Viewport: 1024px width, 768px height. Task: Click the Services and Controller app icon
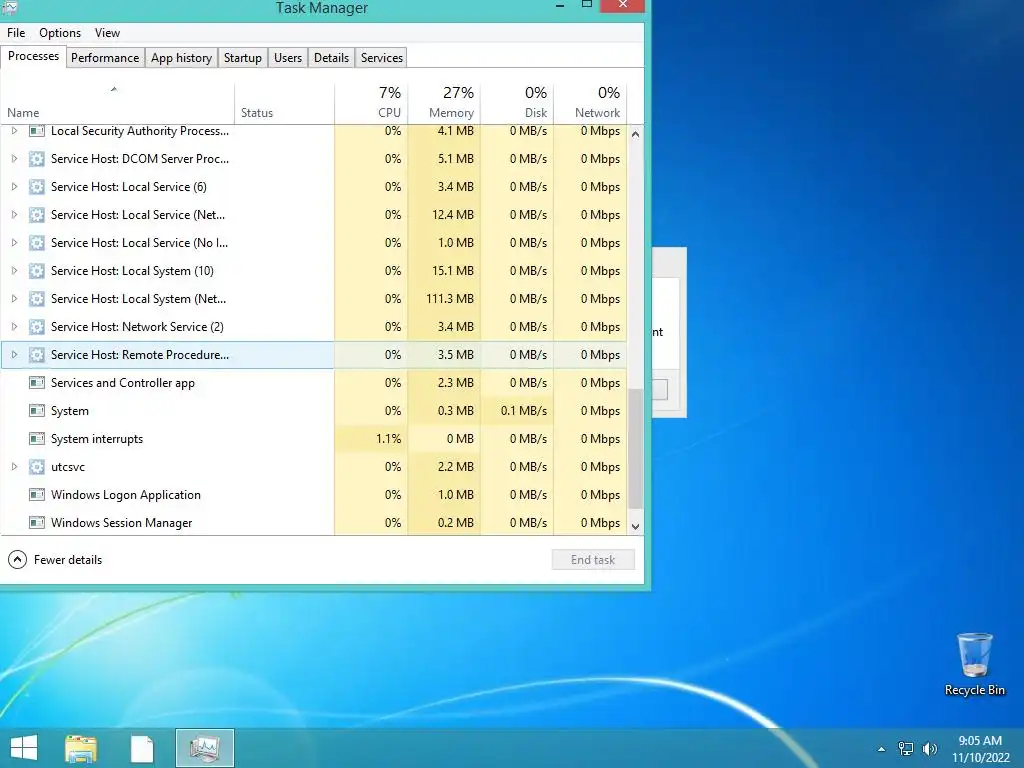pyautogui.click(x=37, y=383)
